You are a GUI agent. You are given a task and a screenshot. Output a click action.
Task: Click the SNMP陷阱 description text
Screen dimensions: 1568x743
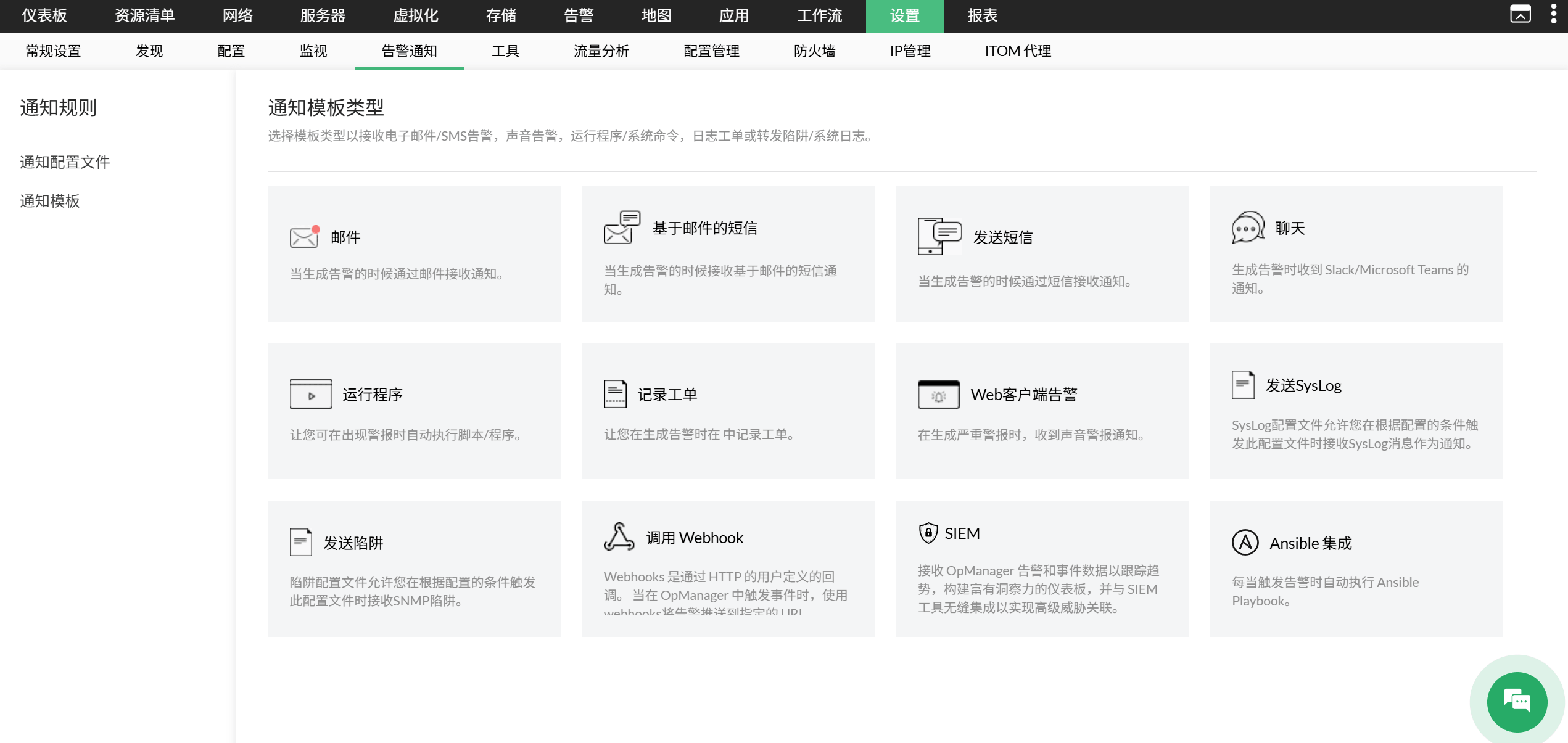(x=413, y=591)
